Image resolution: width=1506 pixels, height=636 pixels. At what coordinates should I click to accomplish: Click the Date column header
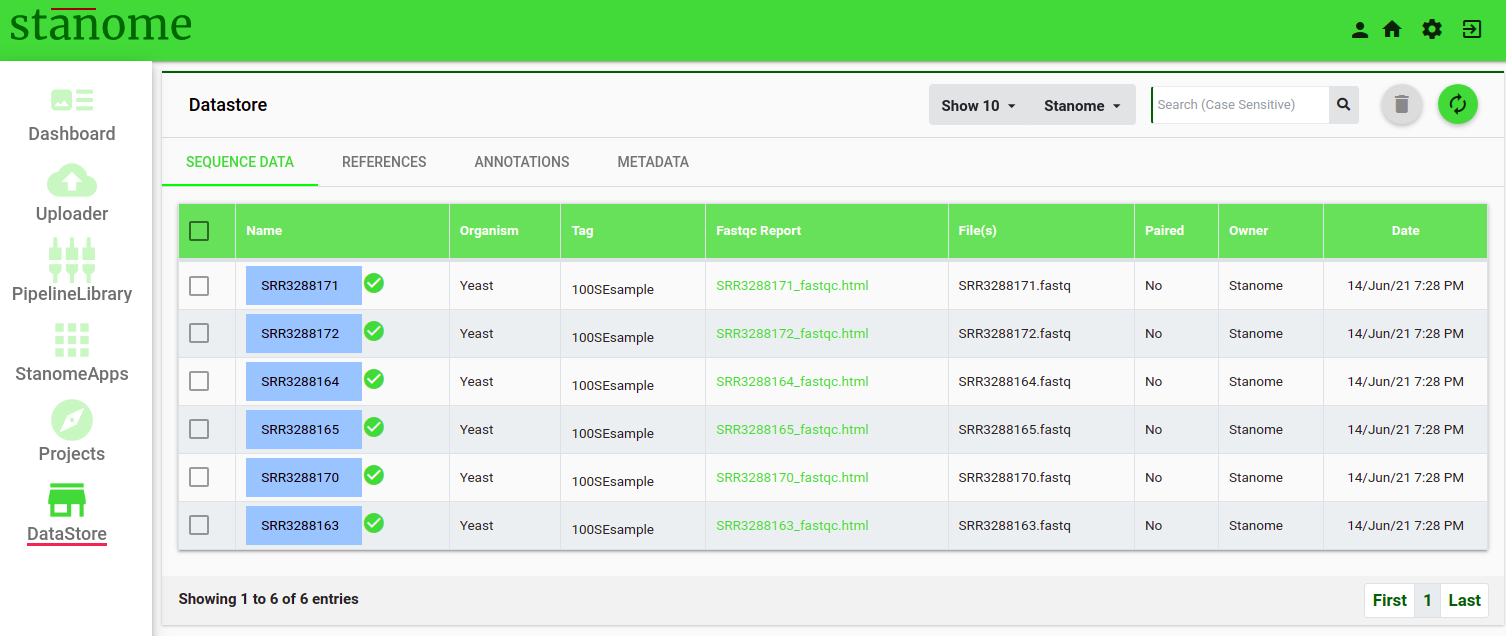pyautogui.click(x=1405, y=231)
